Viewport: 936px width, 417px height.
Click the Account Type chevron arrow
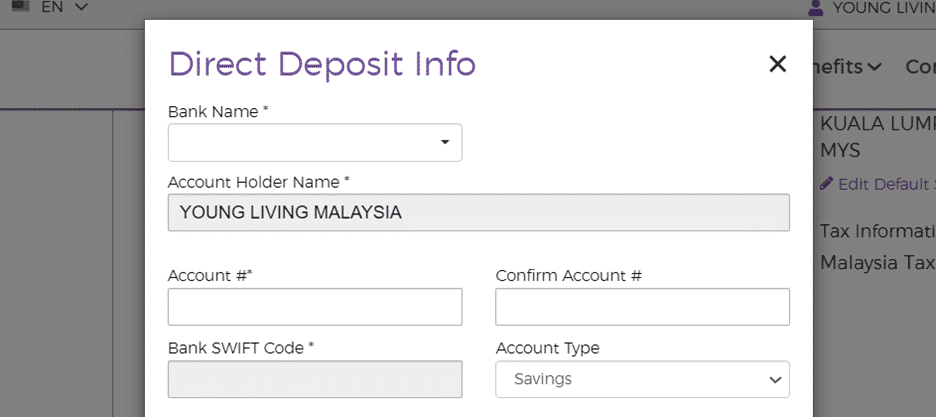click(773, 380)
